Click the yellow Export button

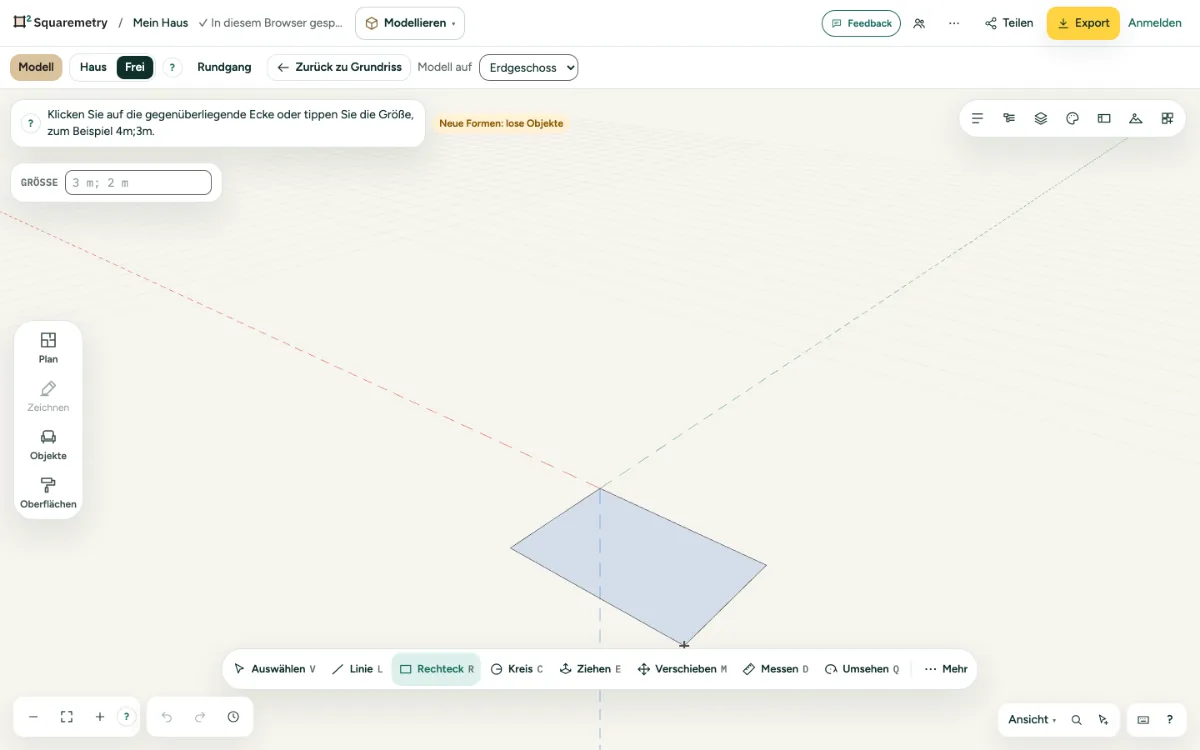click(1083, 23)
